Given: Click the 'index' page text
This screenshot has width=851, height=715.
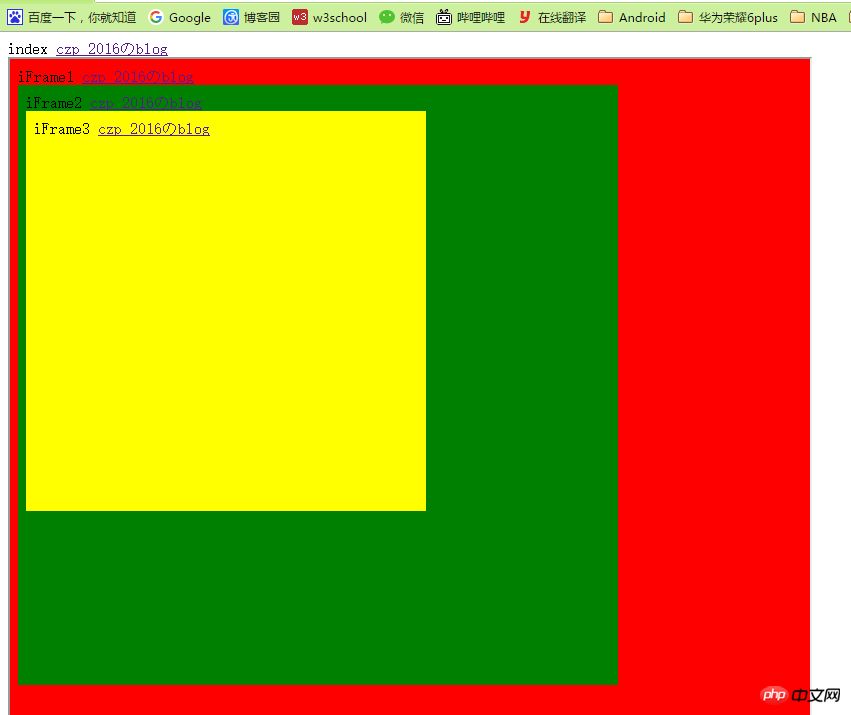Looking at the screenshot, I should (x=28, y=49).
